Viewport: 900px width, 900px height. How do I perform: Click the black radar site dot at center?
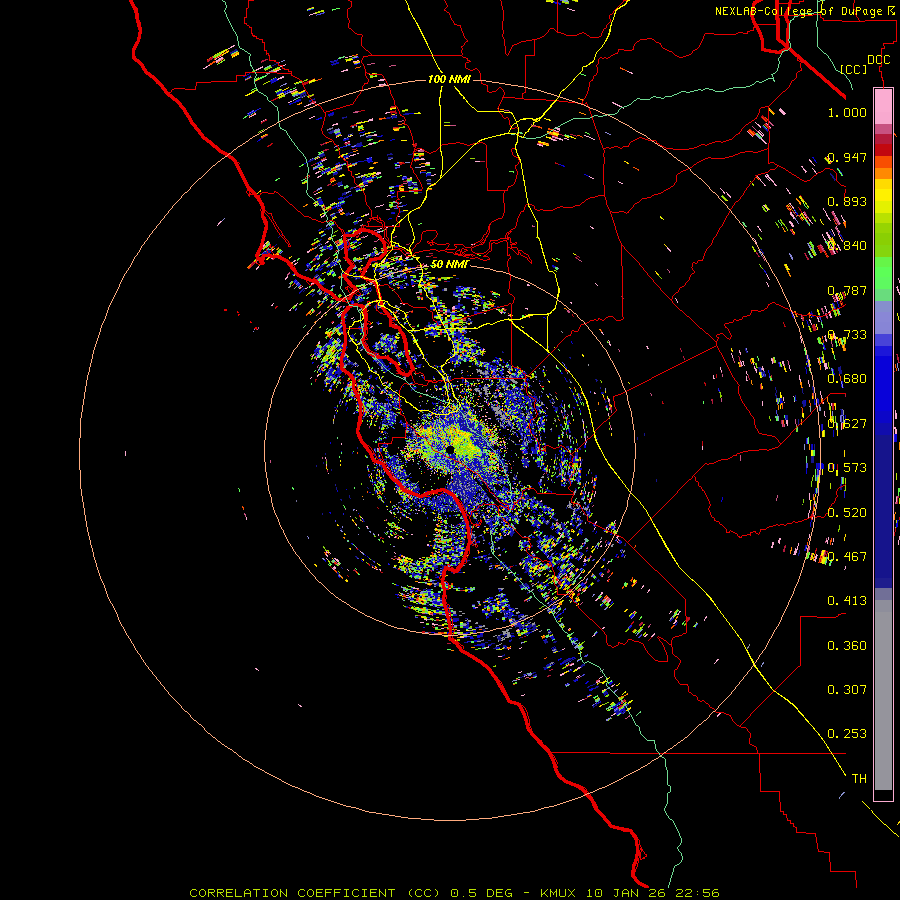(451, 449)
